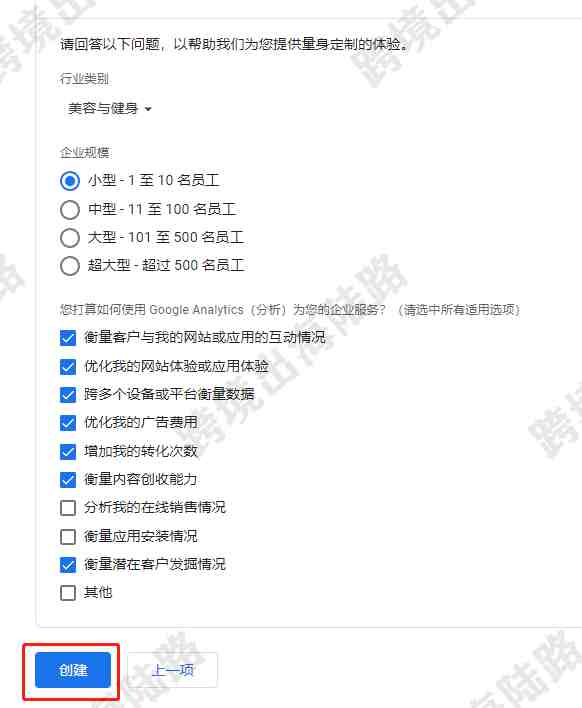This screenshot has height=708, width=582.
Task: Click the 行业类别 label
Action: click(x=84, y=79)
